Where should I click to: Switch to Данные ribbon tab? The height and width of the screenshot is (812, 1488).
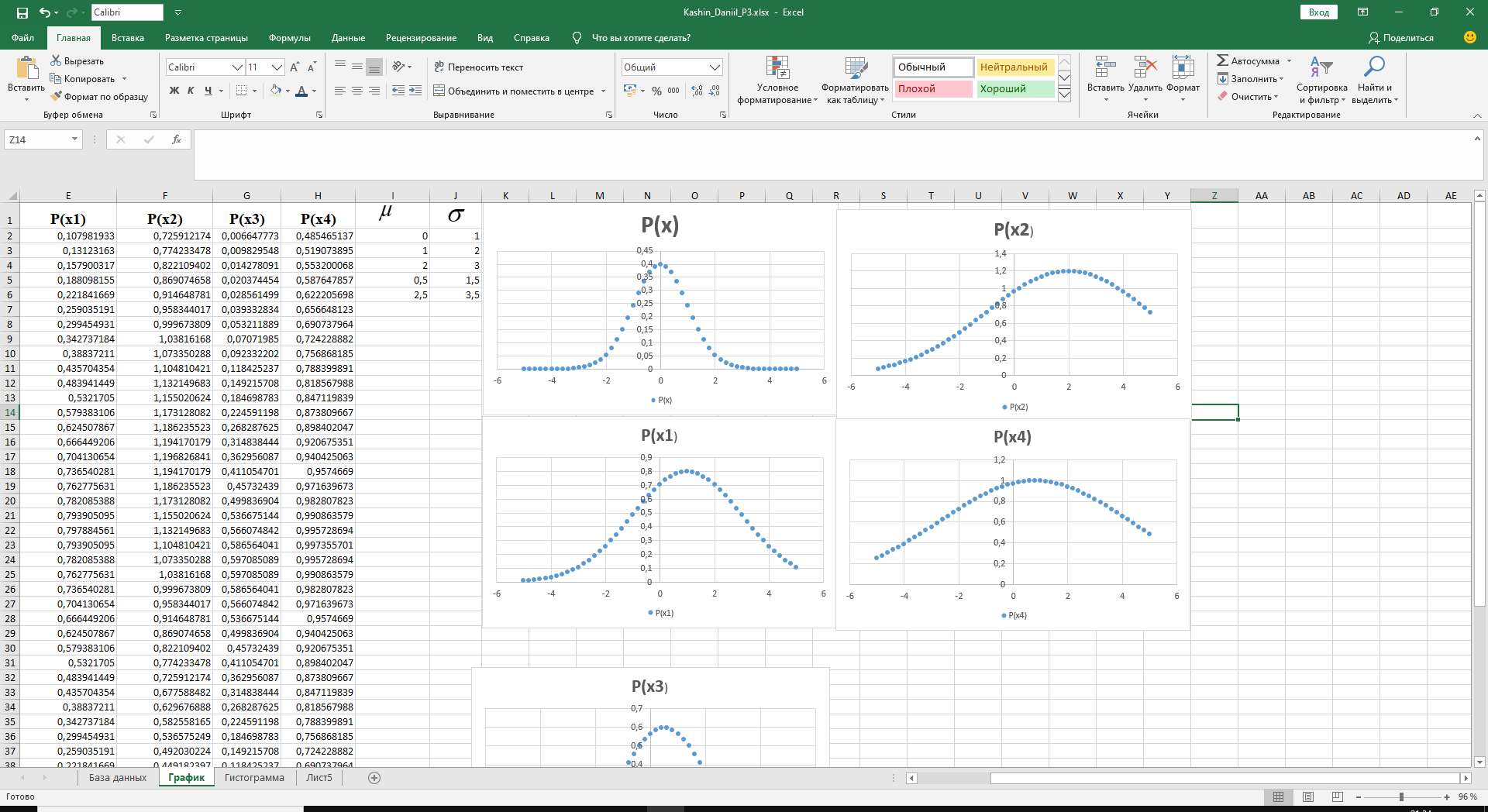[348, 38]
